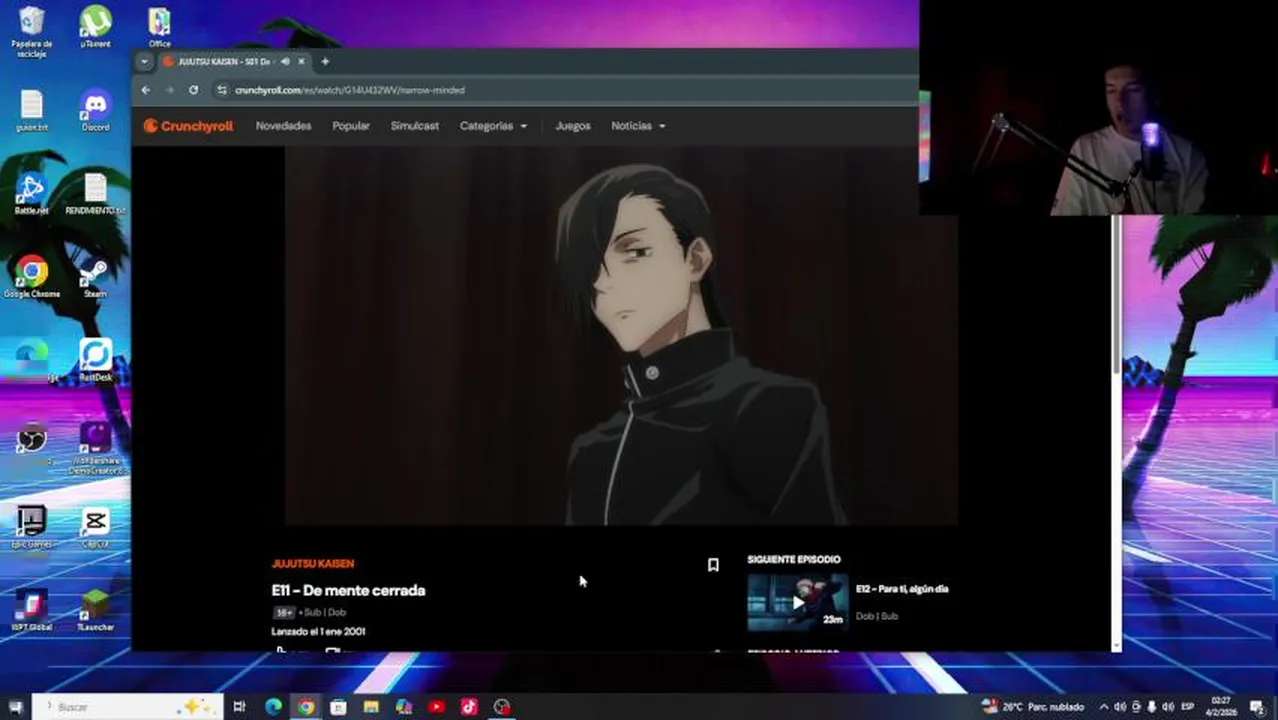Viewport: 1278px width, 720px height.
Task: Click the SIGUIENTE EPISODIO heading
Action: (794, 560)
